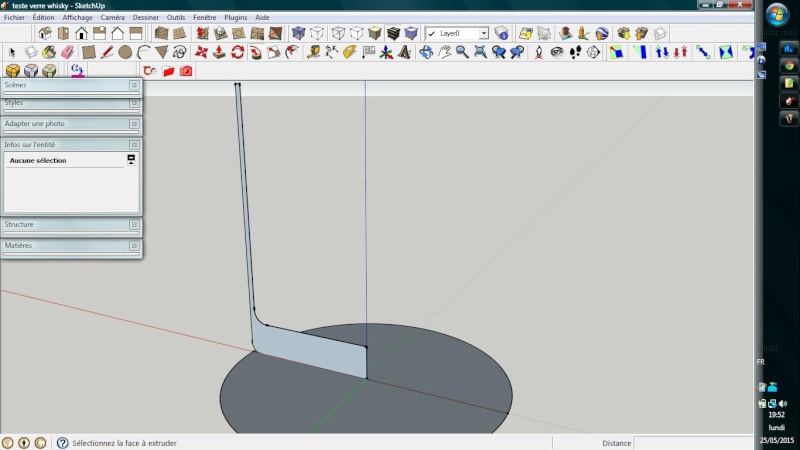Image resolution: width=800 pixels, height=450 pixels.
Task: Open the Dessiner menu
Action: (x=146, y=17)
